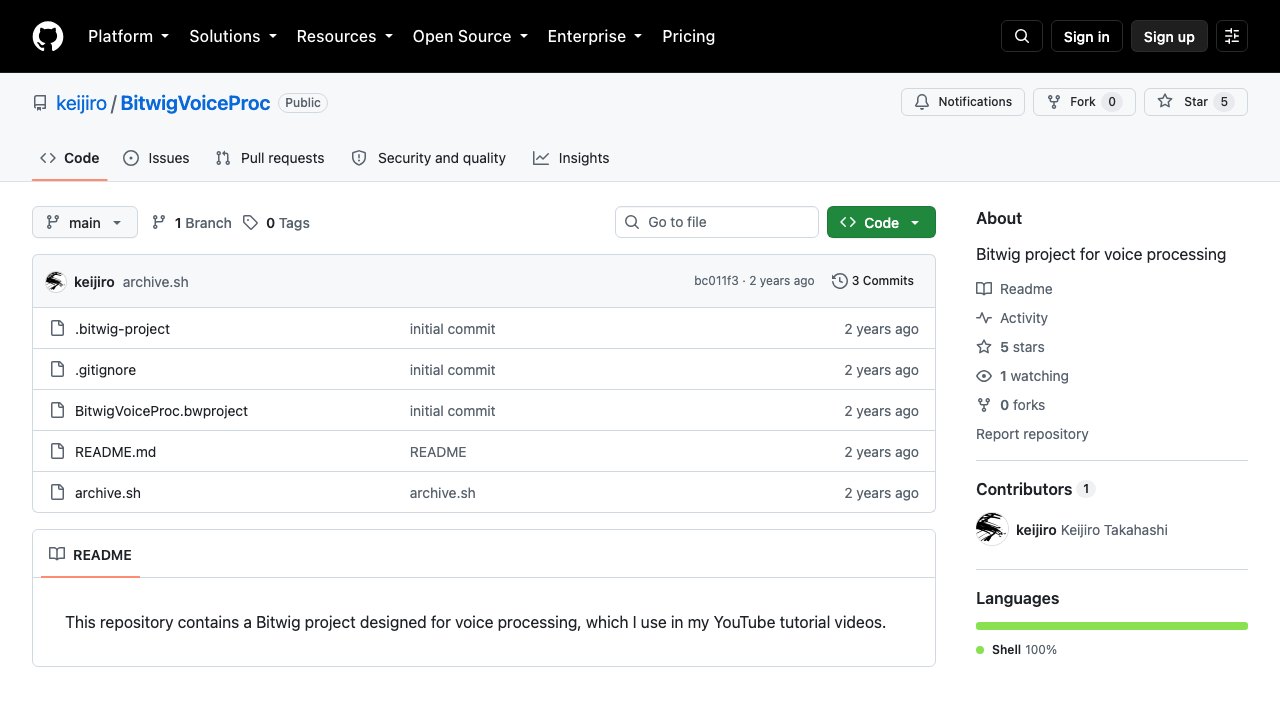
Task: Switch to the Security and quality tab
Action: coord(429,158)
